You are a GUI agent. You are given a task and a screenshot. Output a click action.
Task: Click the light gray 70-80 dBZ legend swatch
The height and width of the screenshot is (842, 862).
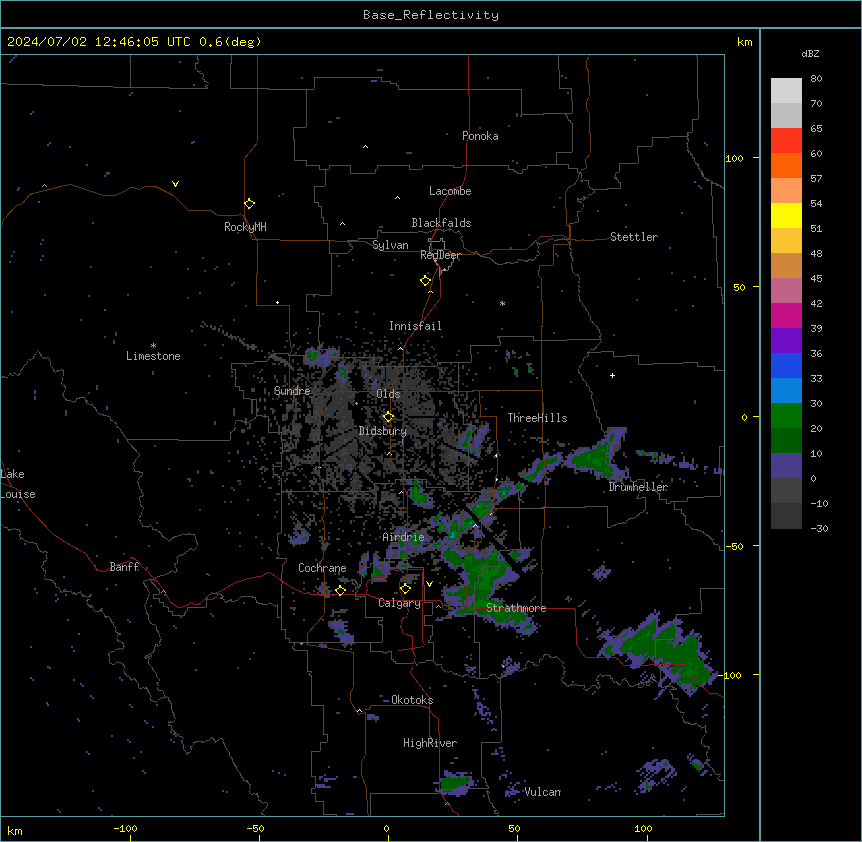(x=786, y=91)
